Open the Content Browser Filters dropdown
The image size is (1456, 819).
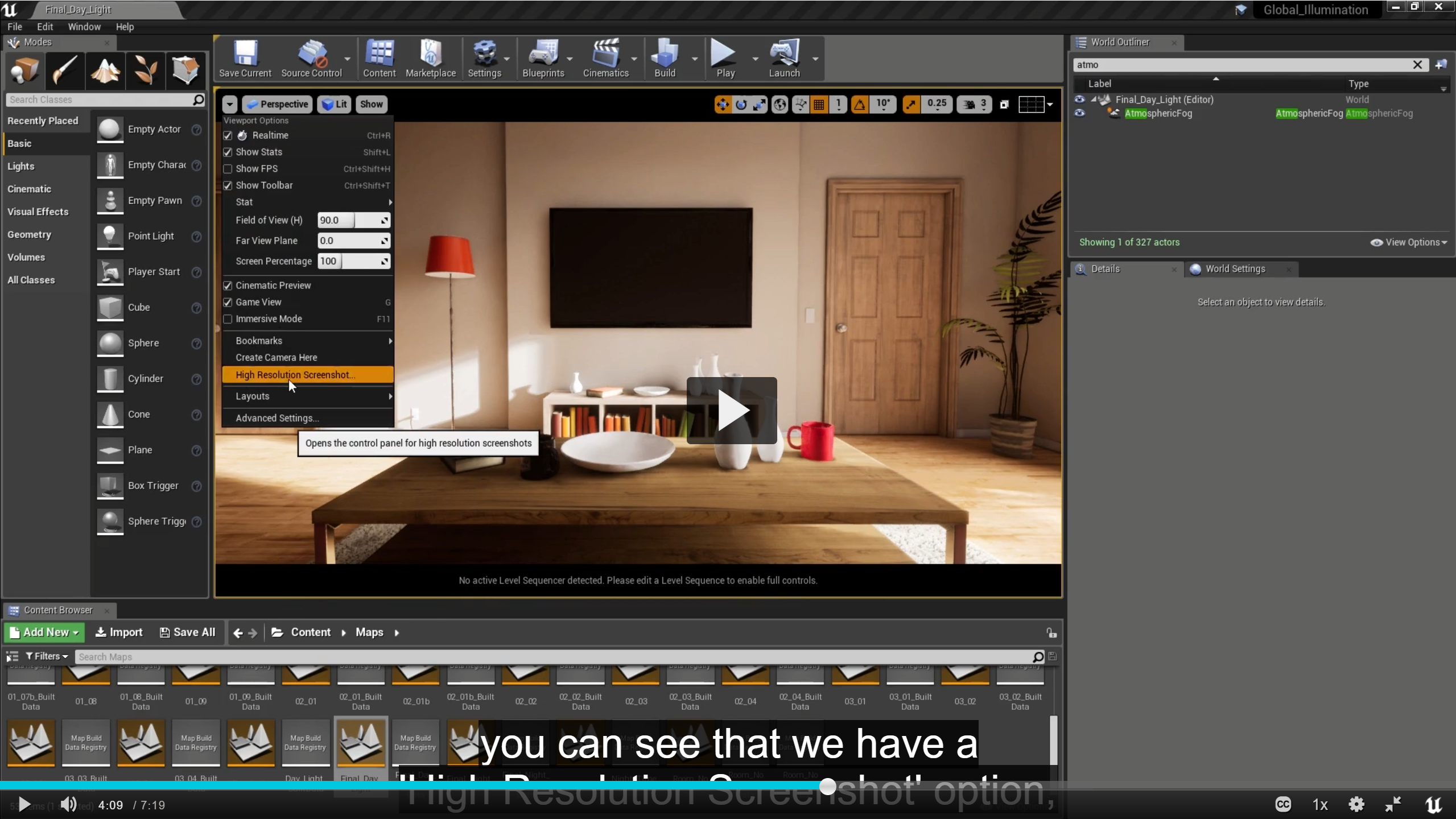point(47,656)
